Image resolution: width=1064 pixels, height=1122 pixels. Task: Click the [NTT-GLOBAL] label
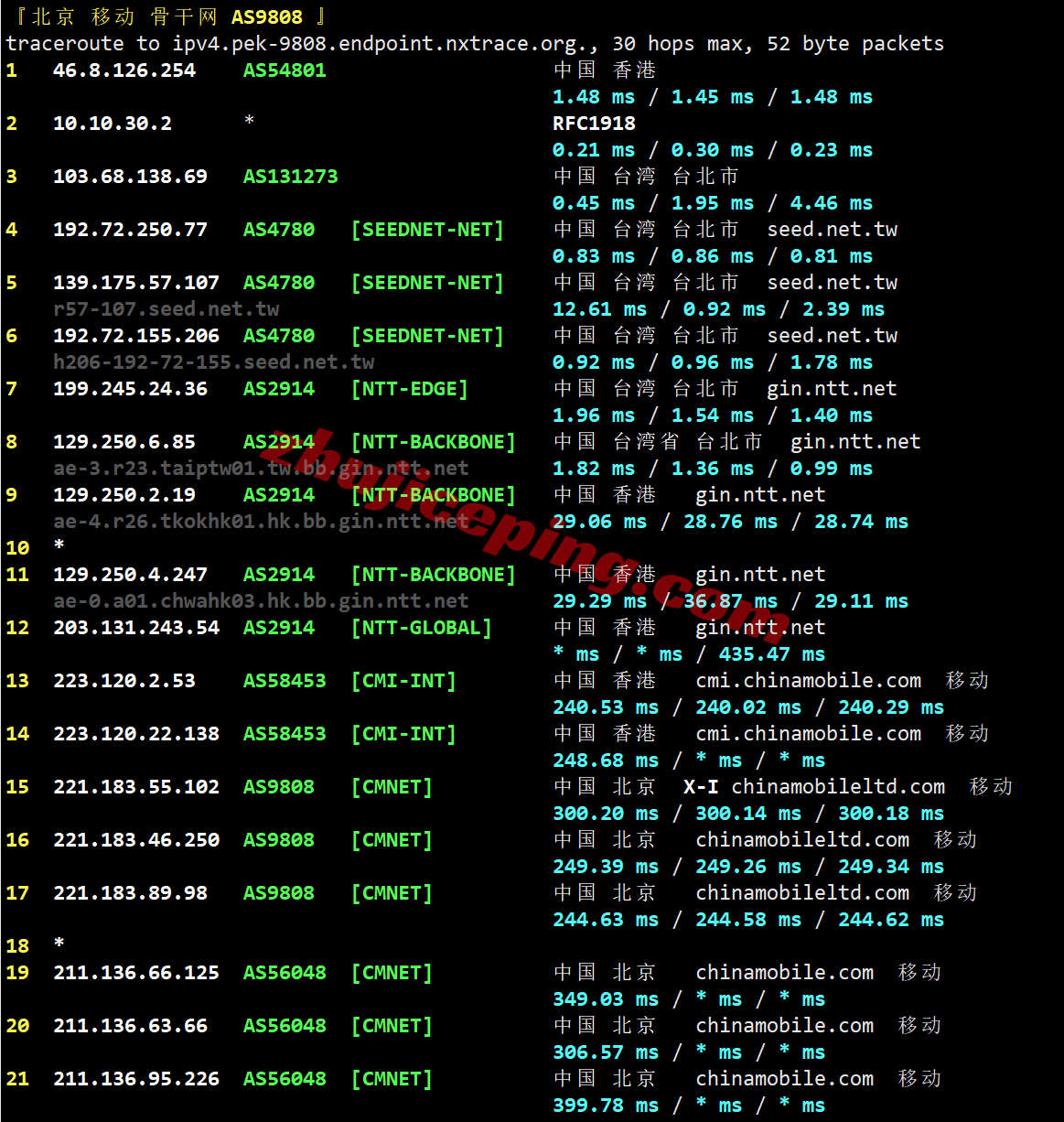point(422,628)
